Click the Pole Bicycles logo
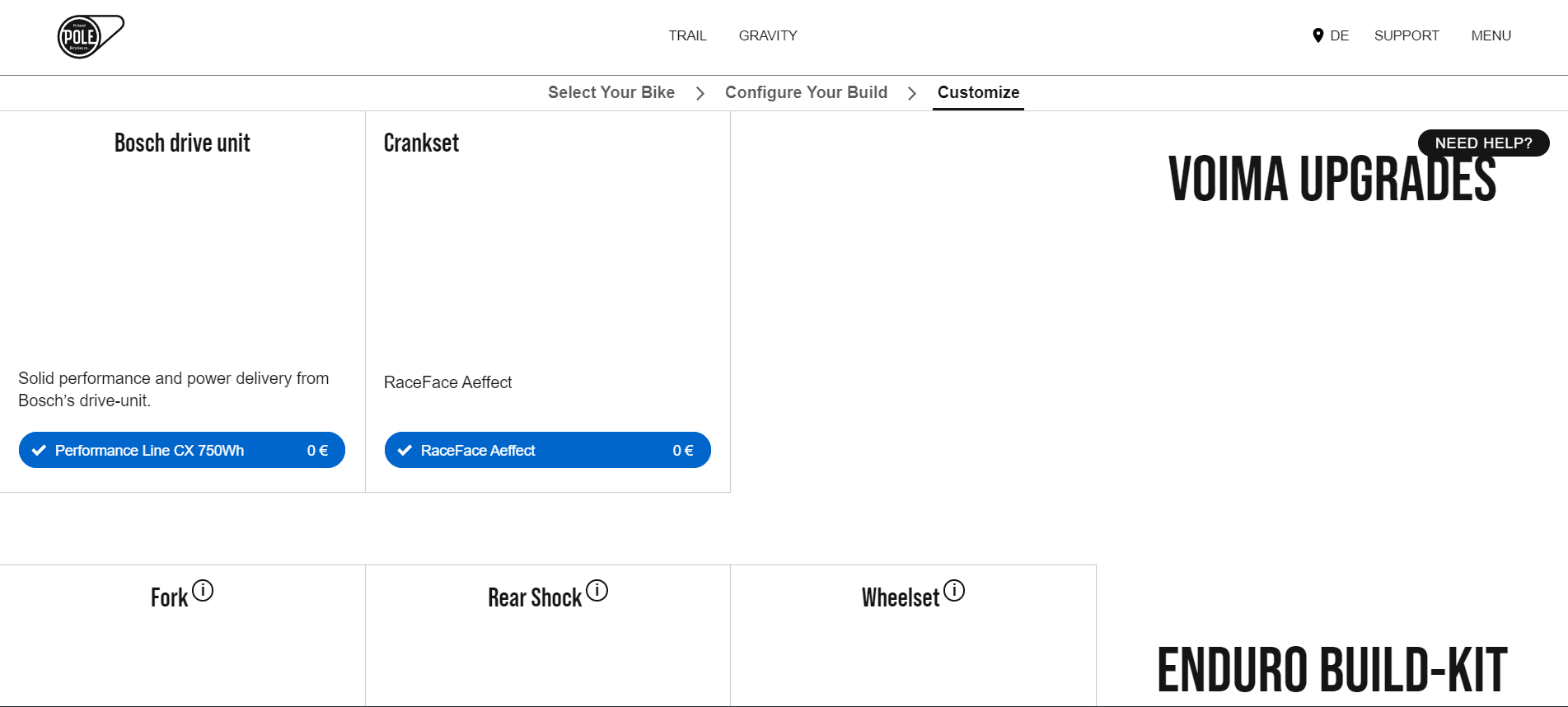Screen dimensions: 1568x707 pyautogui.click(x=90, y=36)
